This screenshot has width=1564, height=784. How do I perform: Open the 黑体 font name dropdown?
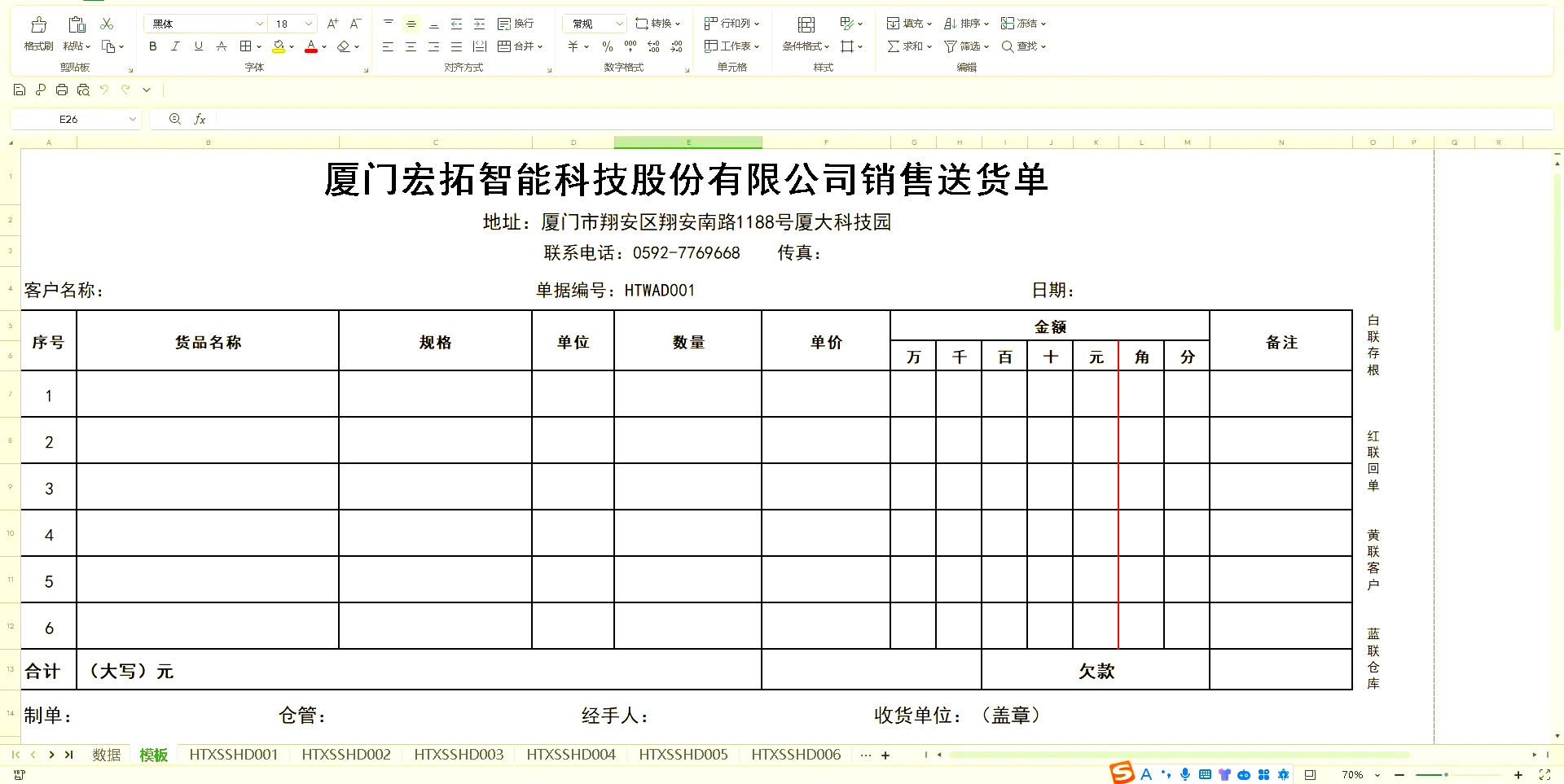click(259, 24)
